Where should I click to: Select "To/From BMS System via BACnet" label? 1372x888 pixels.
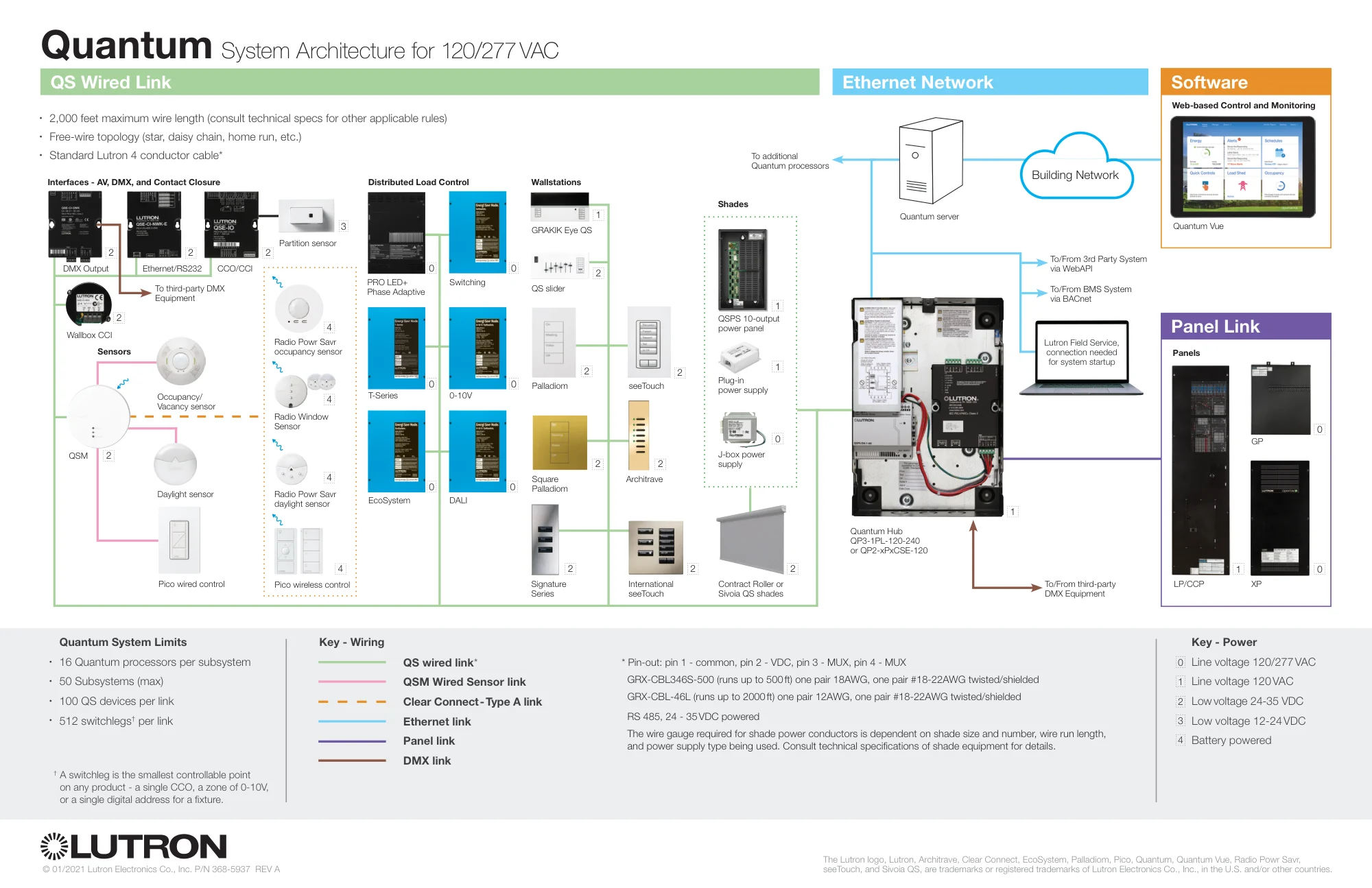point(1091,293)
